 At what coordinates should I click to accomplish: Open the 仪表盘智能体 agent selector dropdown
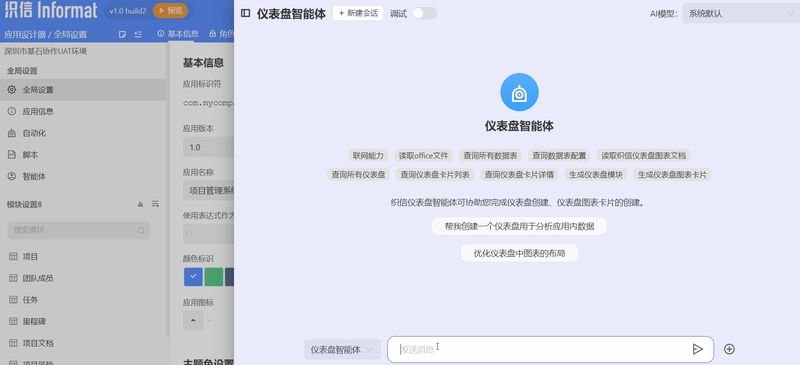[x=342, y=350]
